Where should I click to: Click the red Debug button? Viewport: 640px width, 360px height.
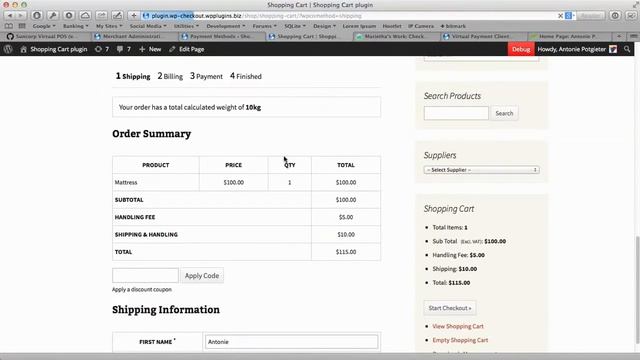(521, 49)
